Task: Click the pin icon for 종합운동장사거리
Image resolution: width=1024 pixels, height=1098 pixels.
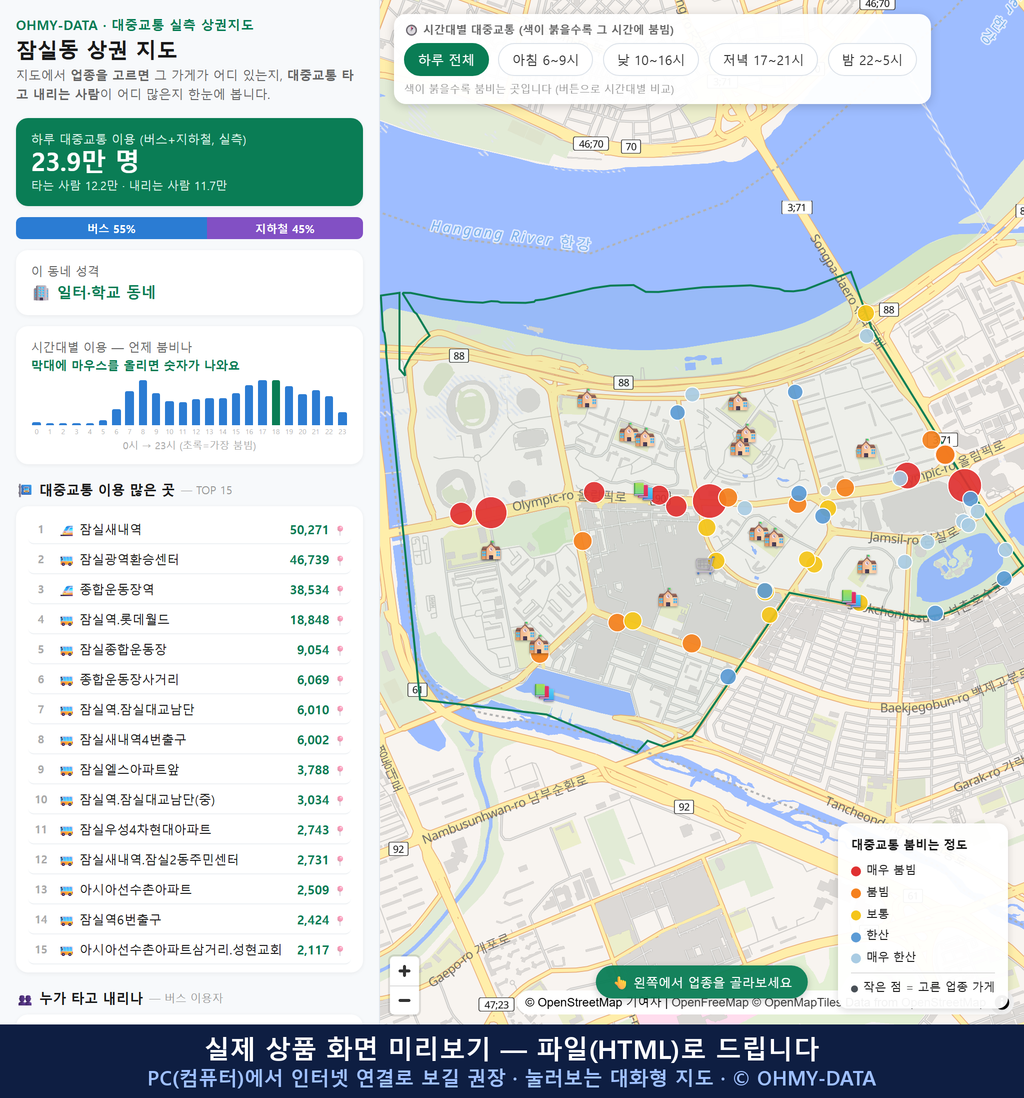Action: click(340, 680)
